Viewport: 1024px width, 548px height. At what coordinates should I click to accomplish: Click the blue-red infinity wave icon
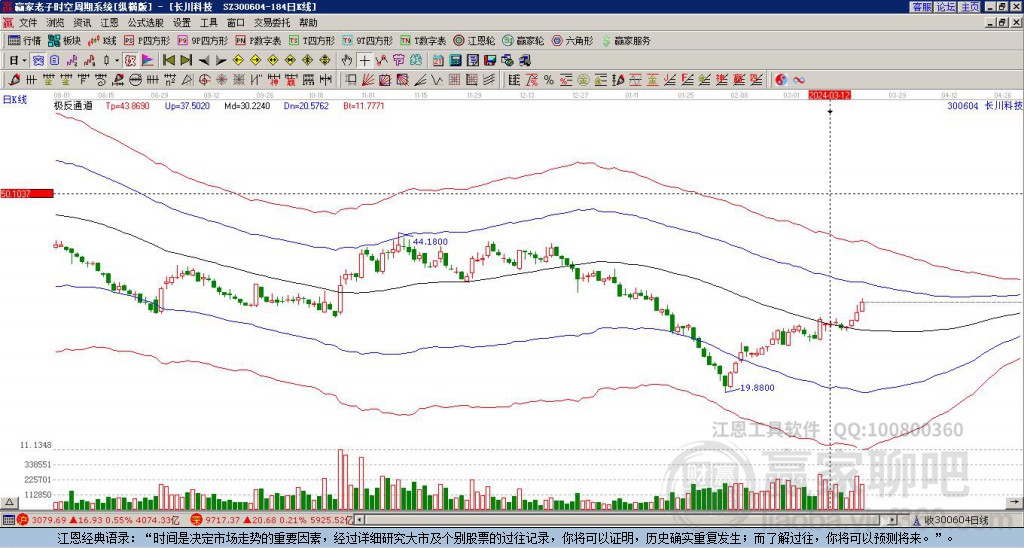pos(799,80)
